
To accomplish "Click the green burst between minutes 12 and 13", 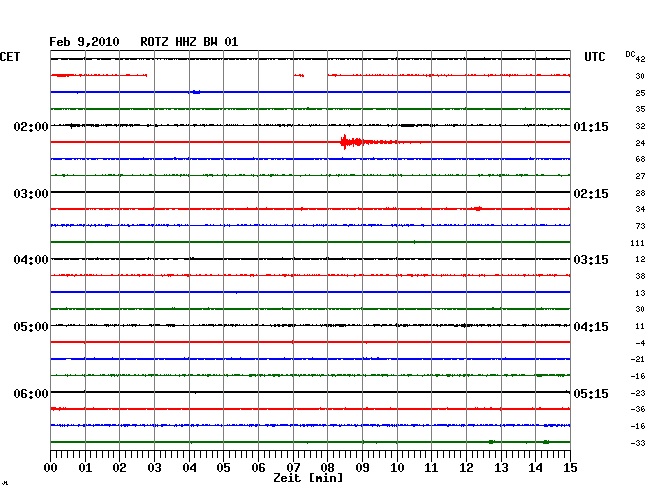I will coord(491,442).
